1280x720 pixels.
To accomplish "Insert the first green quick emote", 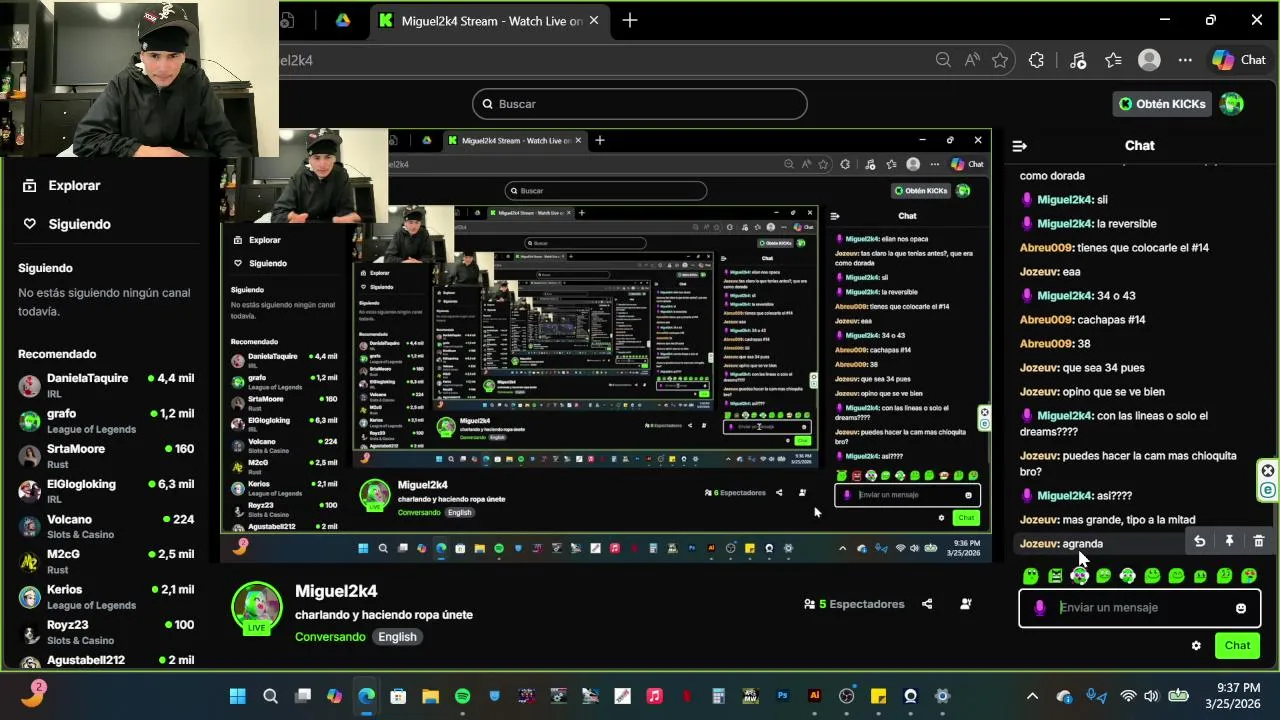I will 1031,576.
